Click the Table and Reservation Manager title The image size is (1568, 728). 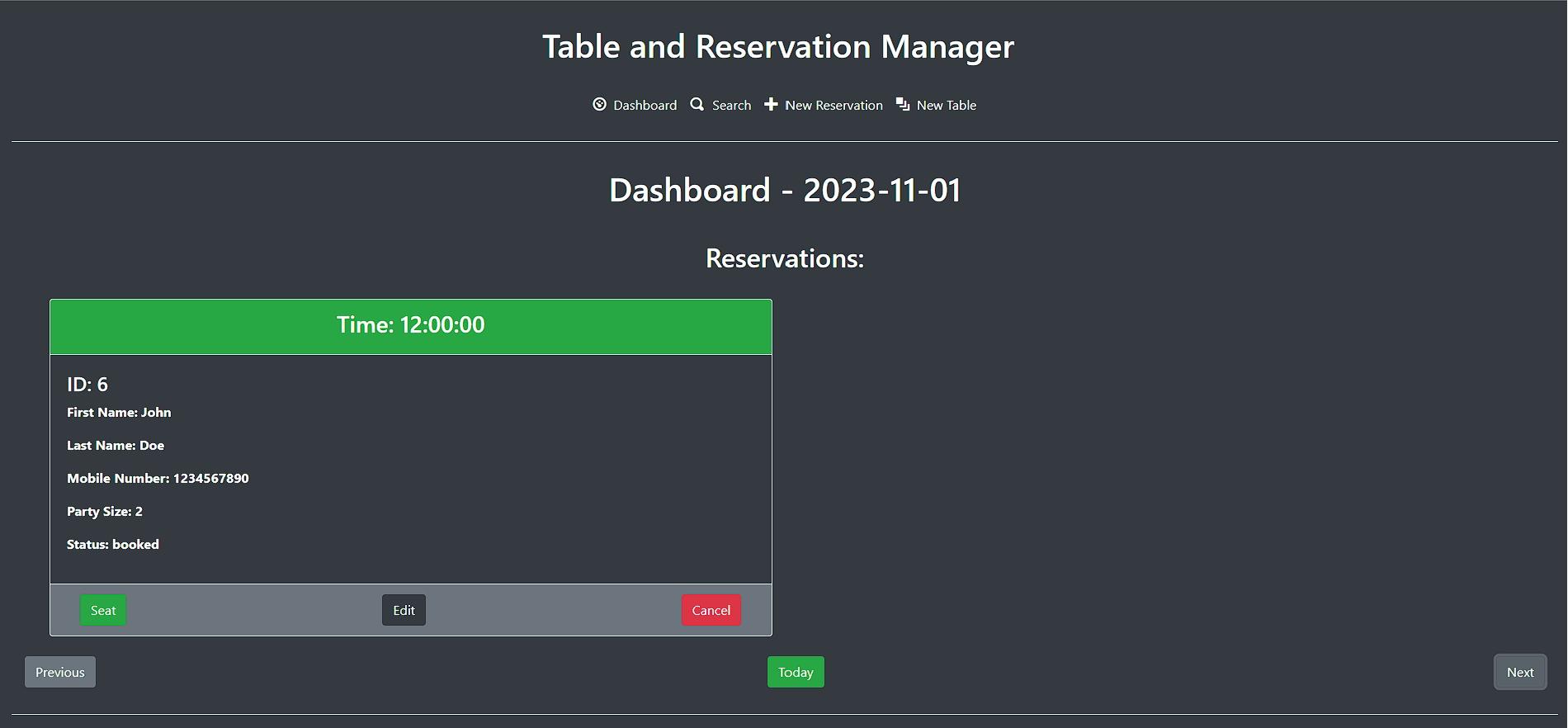click(778, 47)
